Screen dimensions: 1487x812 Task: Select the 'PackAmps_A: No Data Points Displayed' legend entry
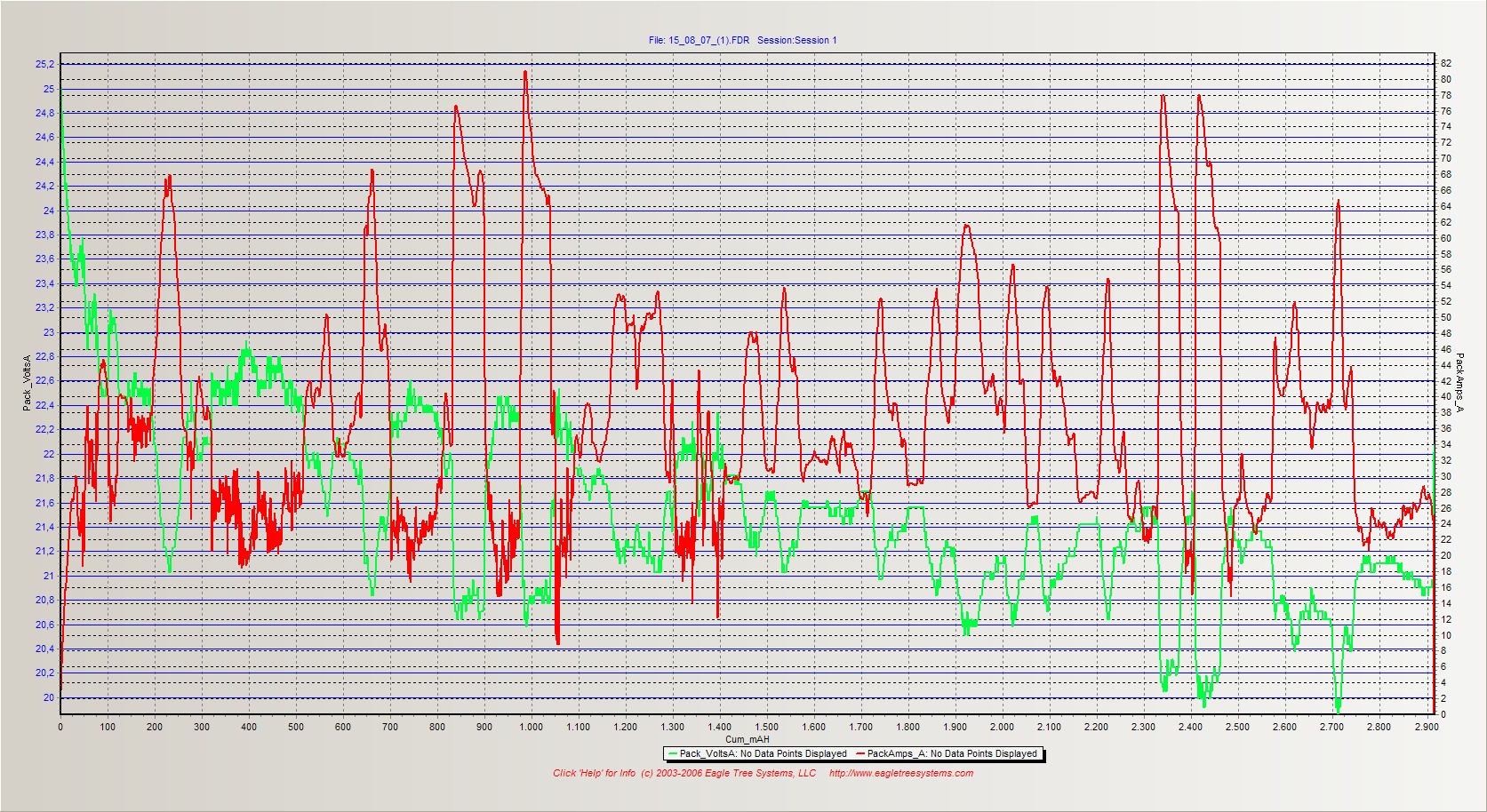[x=952, y=753]
